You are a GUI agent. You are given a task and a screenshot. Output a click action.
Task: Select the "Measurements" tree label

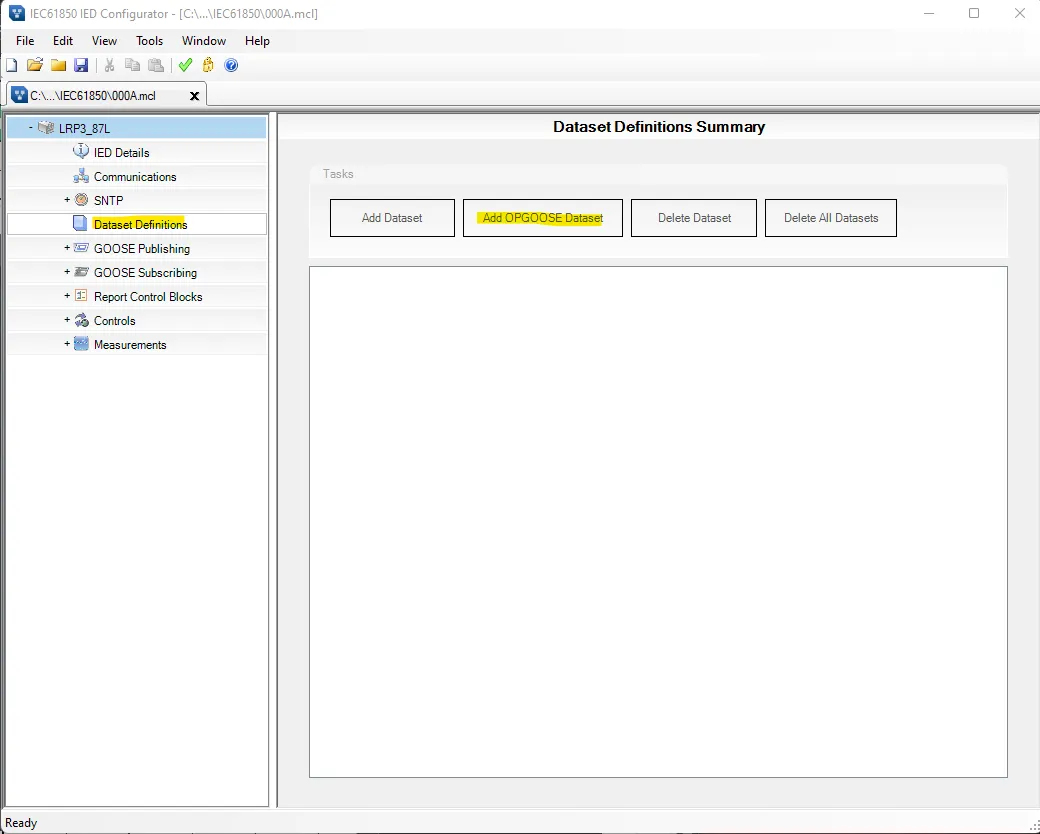click(130, 345)
